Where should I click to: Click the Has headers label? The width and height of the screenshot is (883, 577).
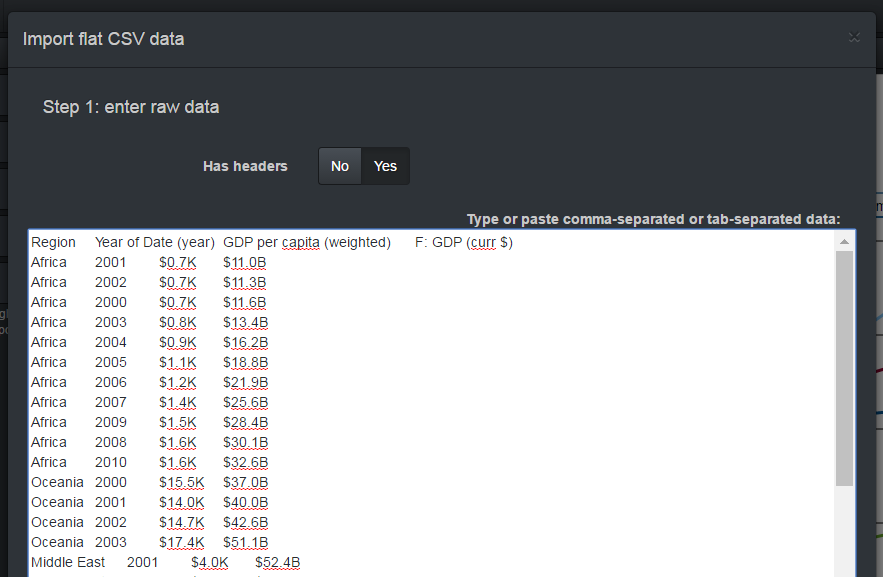pos(245,166)
